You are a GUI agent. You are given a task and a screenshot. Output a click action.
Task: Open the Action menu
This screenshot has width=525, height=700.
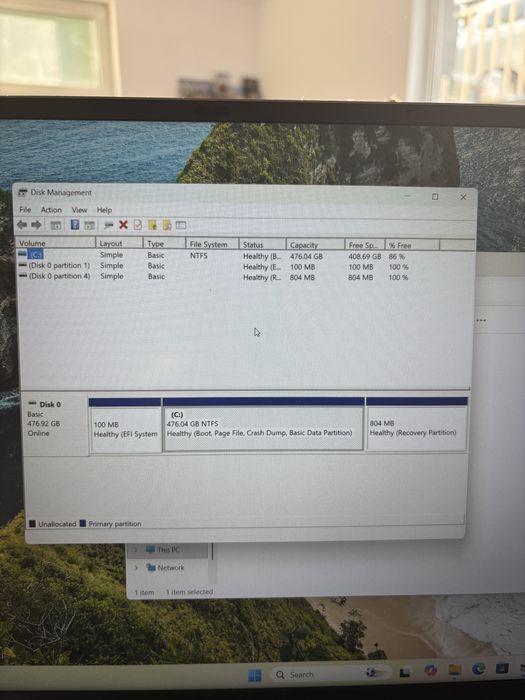pyautogui.click(x=51, y=209)
